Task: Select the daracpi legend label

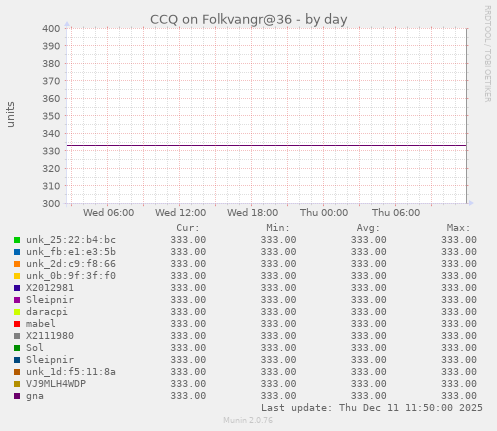Action: pos(47,312)
